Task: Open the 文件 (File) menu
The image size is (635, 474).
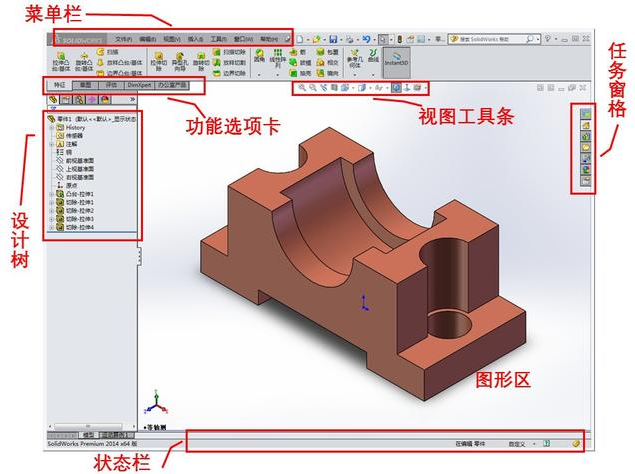Action: (x=124, y=39)
